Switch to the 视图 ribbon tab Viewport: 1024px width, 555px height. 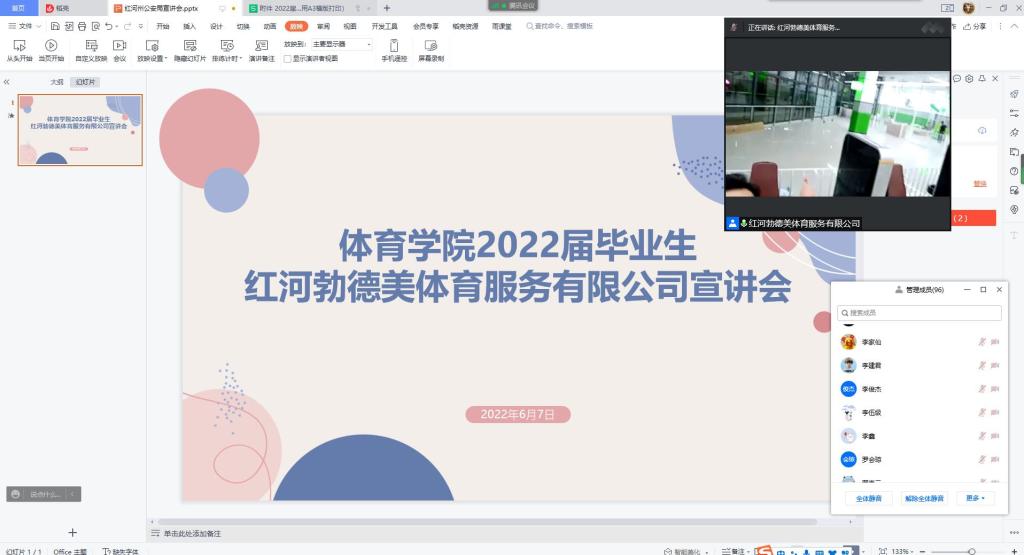(350, 26)
